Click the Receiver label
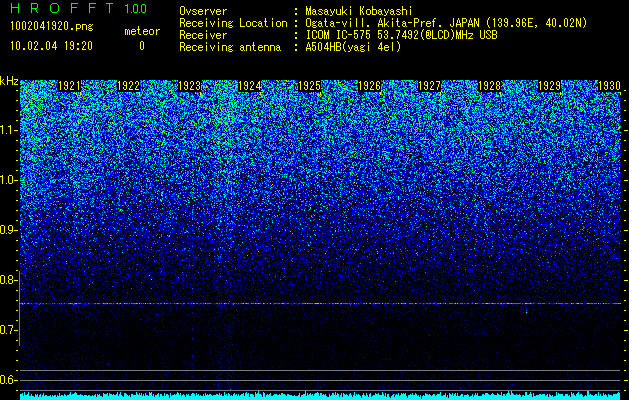629x400 pixels. click(203, 35)
